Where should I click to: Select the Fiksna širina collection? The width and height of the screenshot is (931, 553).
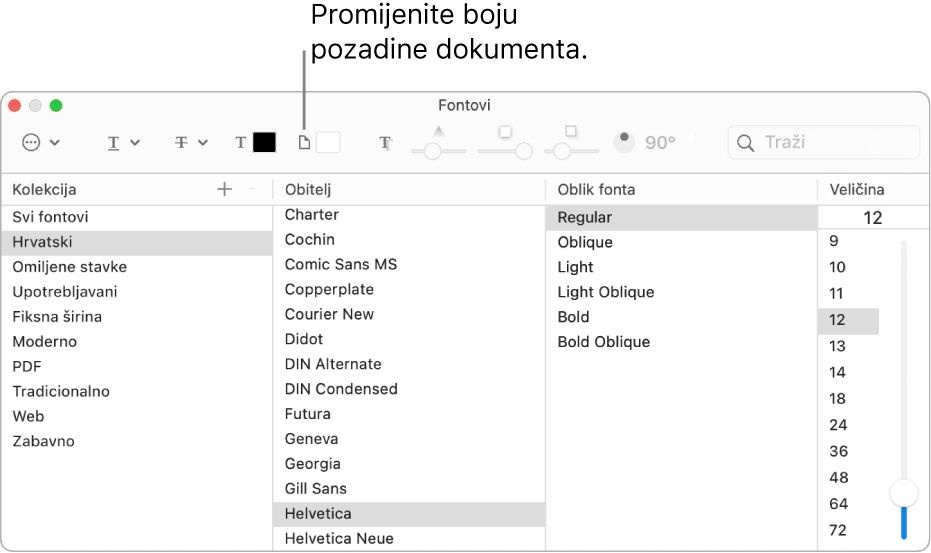tap(57, 317)
